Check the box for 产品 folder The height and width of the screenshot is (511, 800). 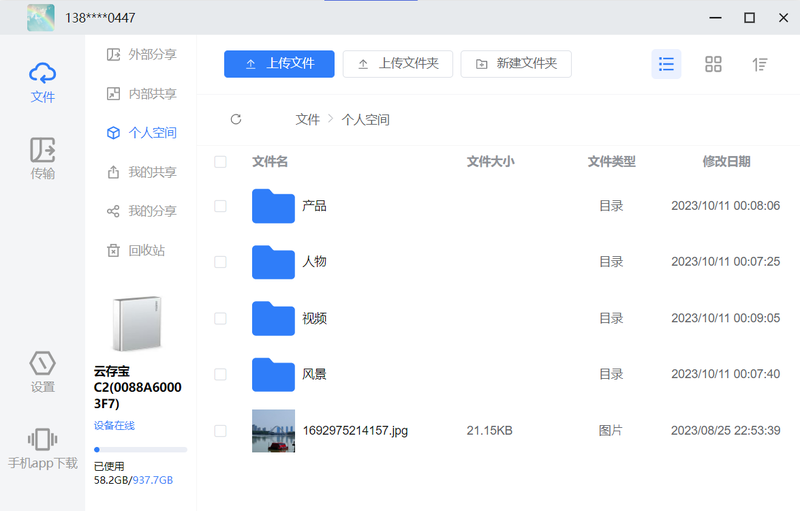[220, 206]
